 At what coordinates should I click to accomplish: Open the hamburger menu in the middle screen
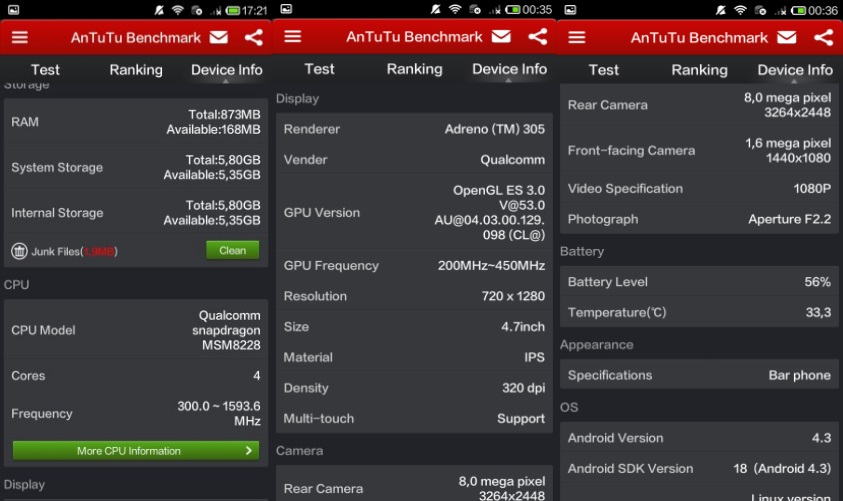coord(293,37)
